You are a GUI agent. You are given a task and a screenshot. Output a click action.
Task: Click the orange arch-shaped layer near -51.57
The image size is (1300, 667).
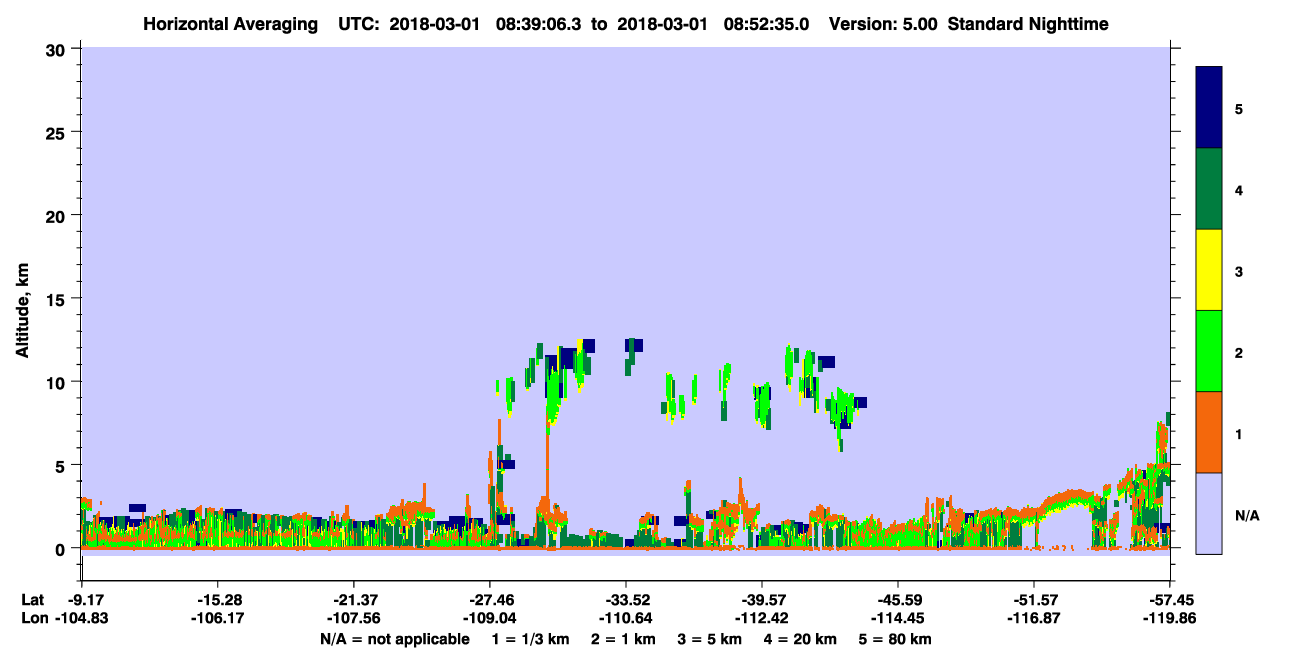[x=1072, y=498]
